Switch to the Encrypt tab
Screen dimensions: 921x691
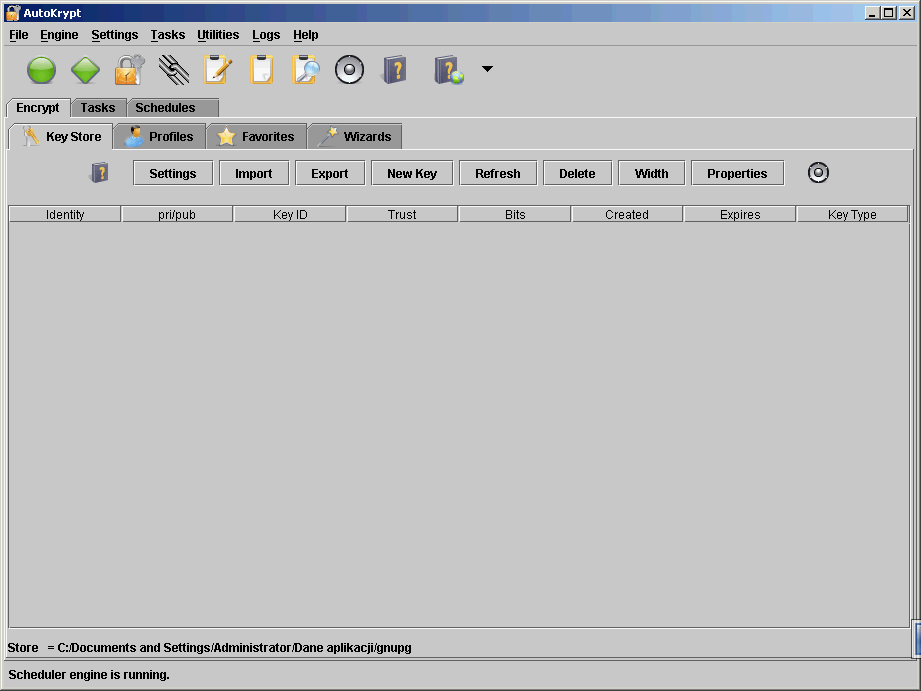38,108
